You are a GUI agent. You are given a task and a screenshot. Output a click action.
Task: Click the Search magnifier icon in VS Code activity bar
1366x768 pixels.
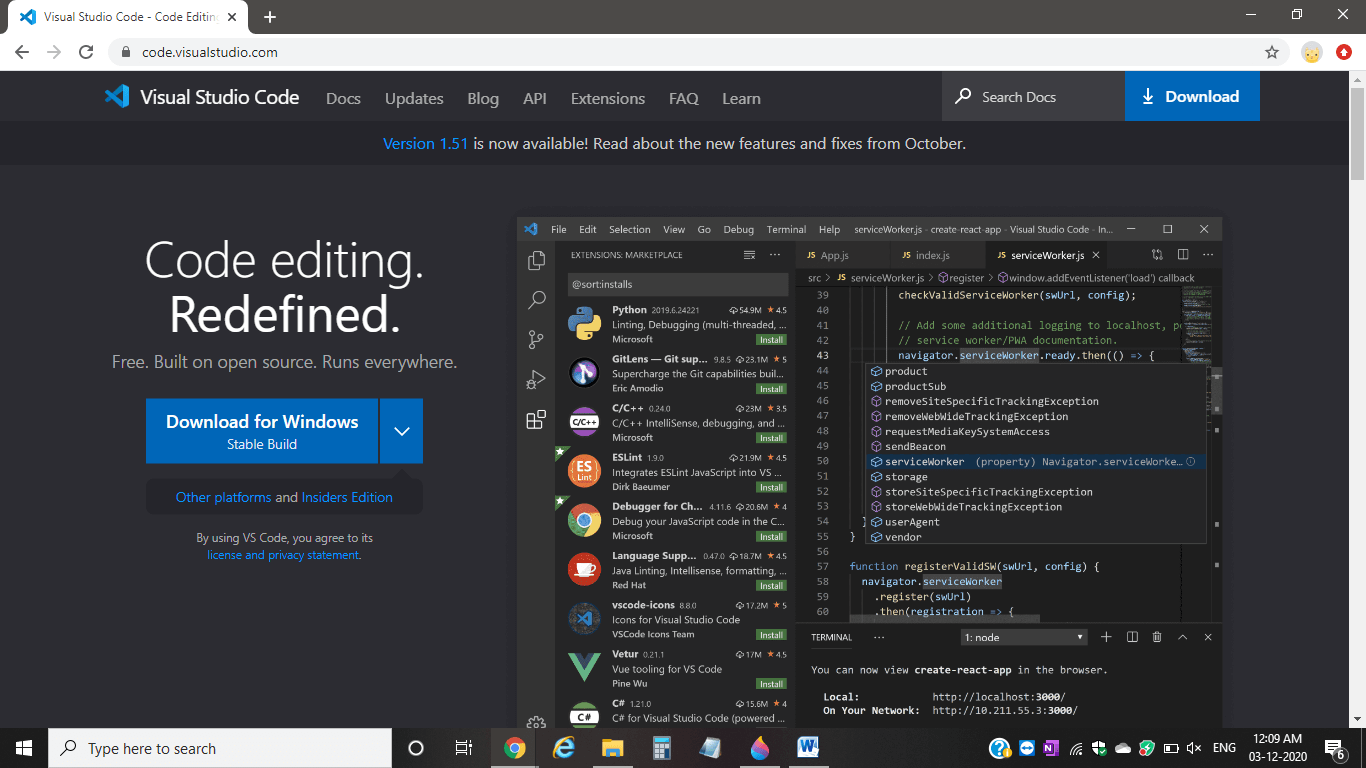point(537,299)
